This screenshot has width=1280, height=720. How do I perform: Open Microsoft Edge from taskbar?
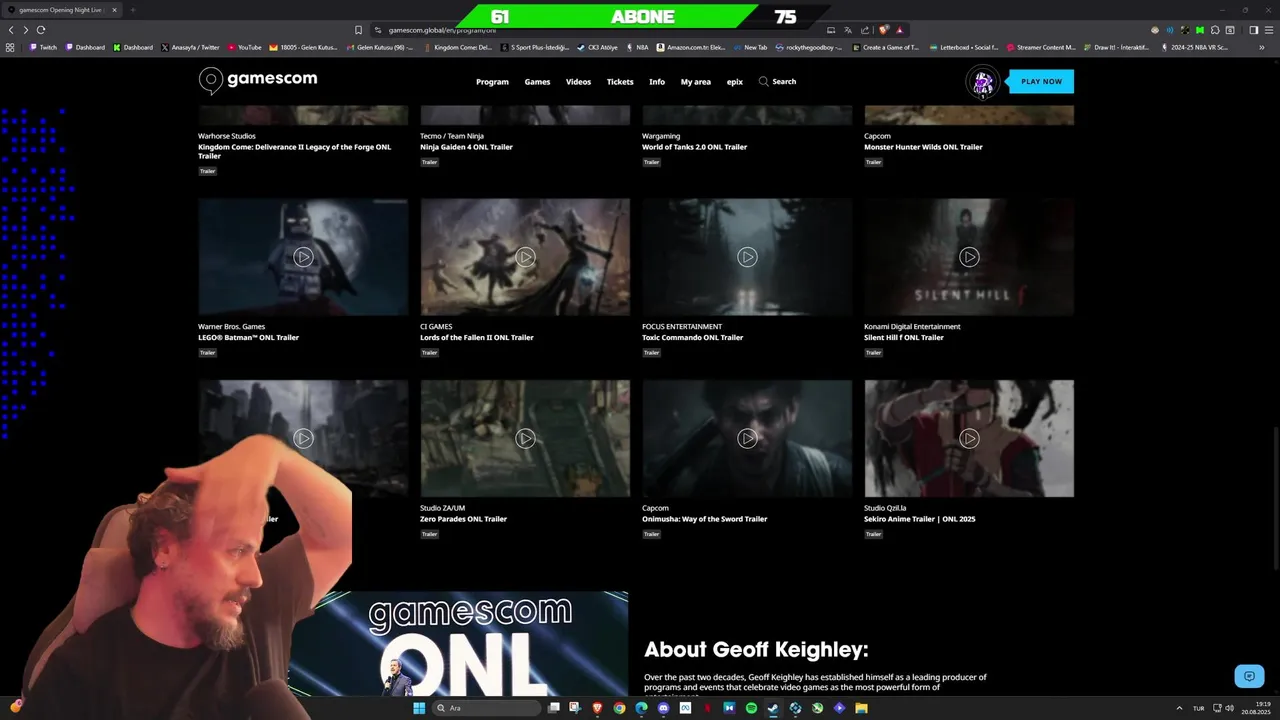click(x=641, y=708)
